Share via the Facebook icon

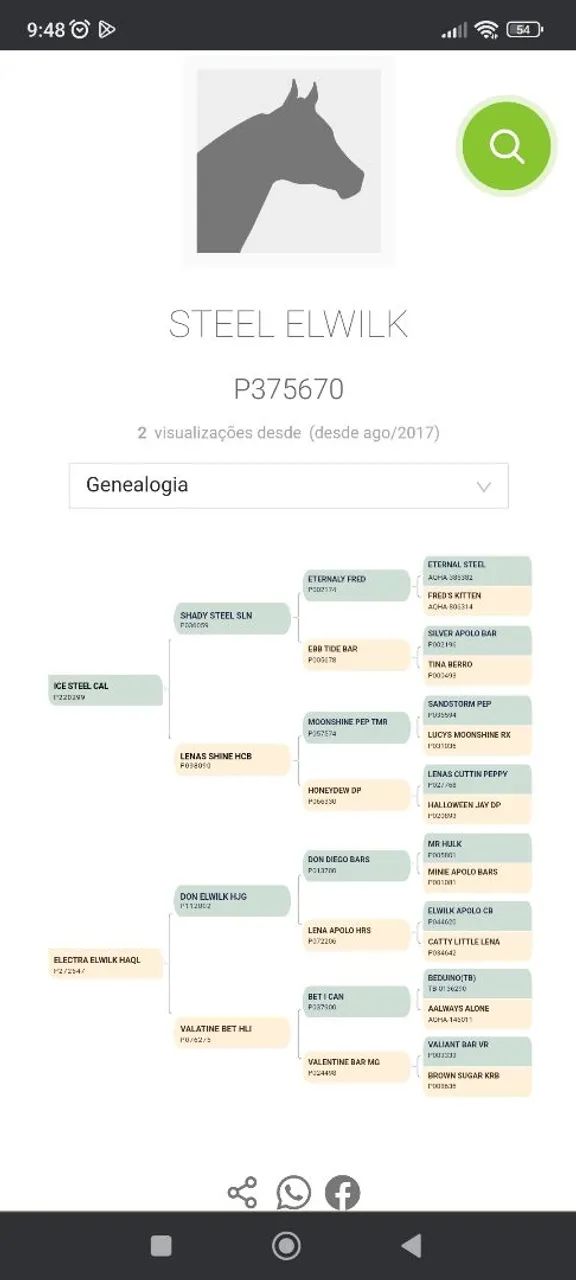[x=342, y=1193]
